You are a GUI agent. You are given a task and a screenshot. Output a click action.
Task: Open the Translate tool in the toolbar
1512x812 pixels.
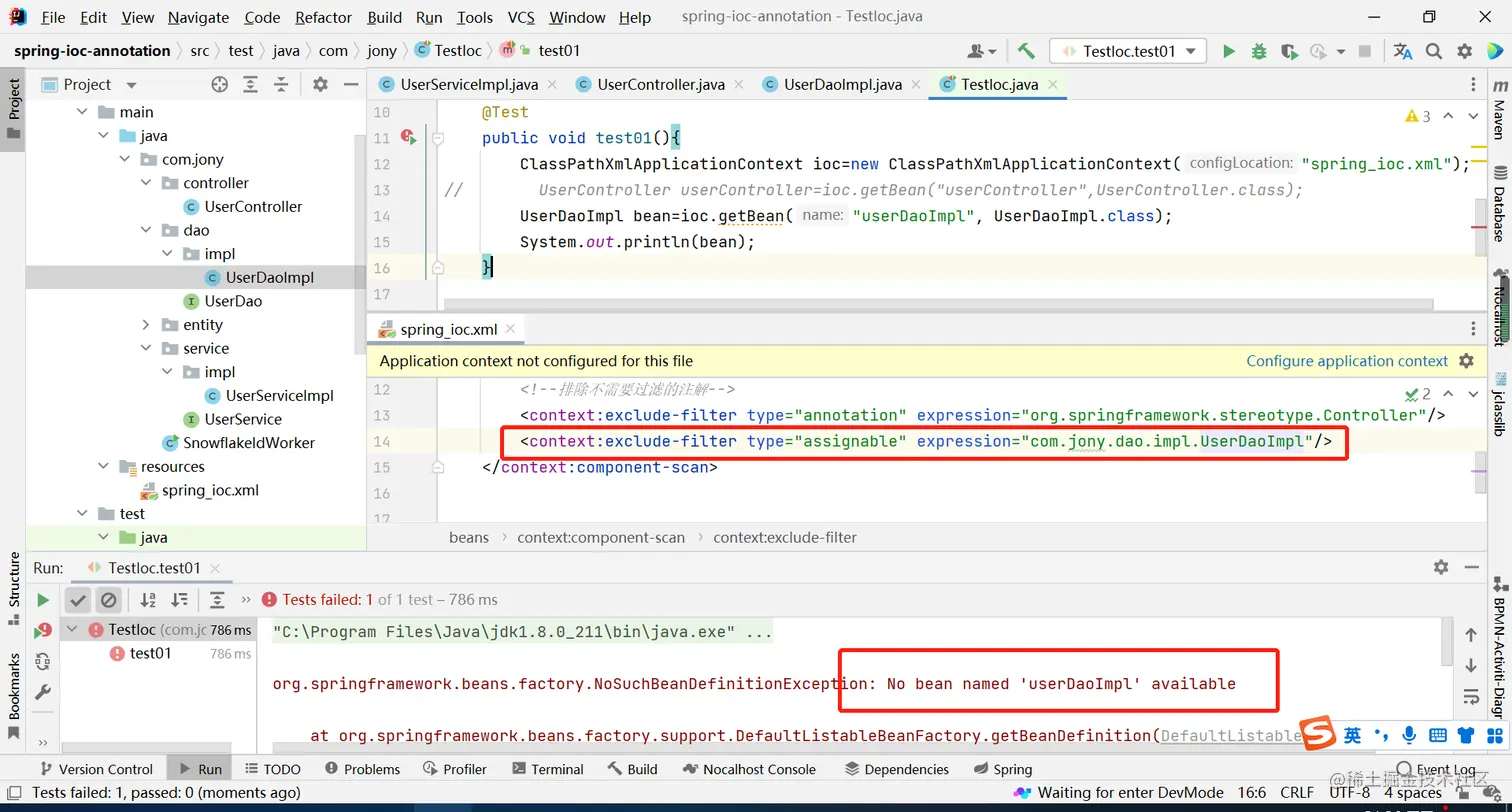1403,51
